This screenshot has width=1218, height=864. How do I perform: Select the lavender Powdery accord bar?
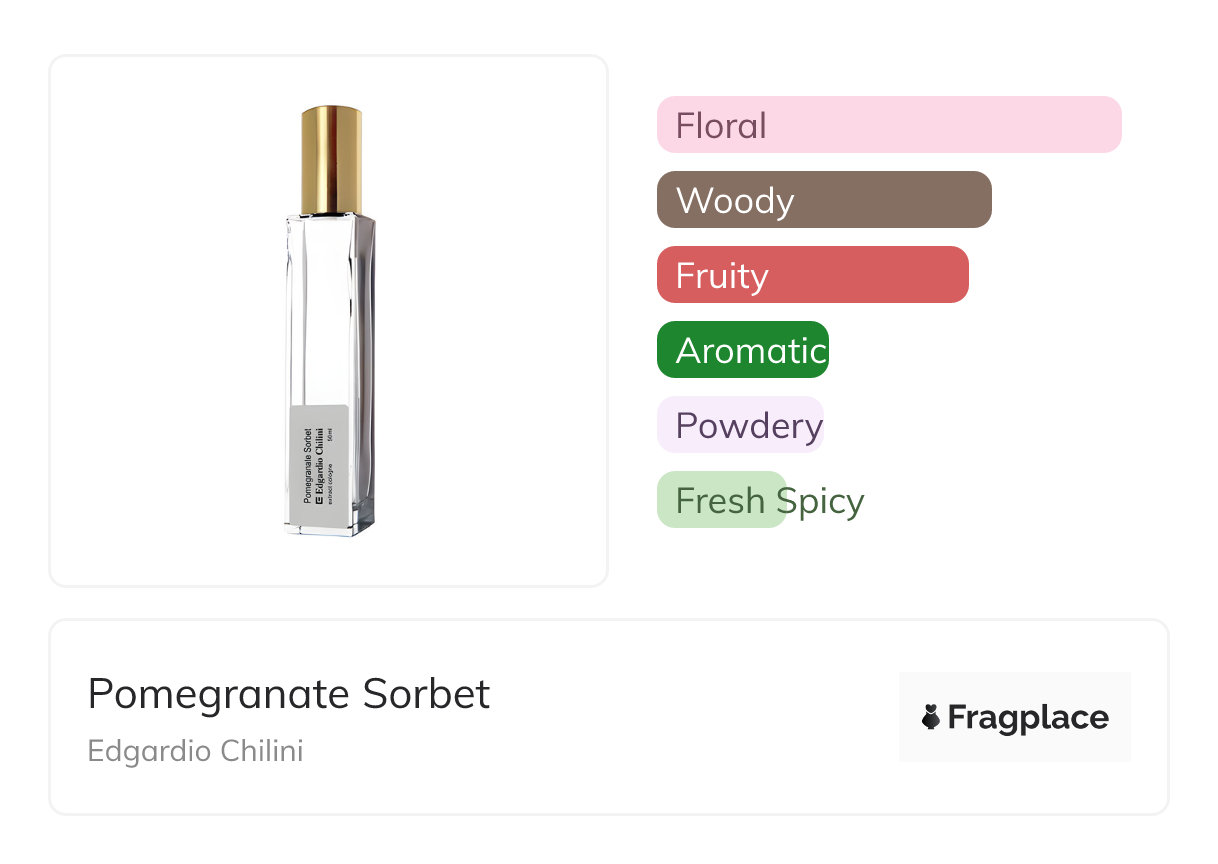coord(740,425)
